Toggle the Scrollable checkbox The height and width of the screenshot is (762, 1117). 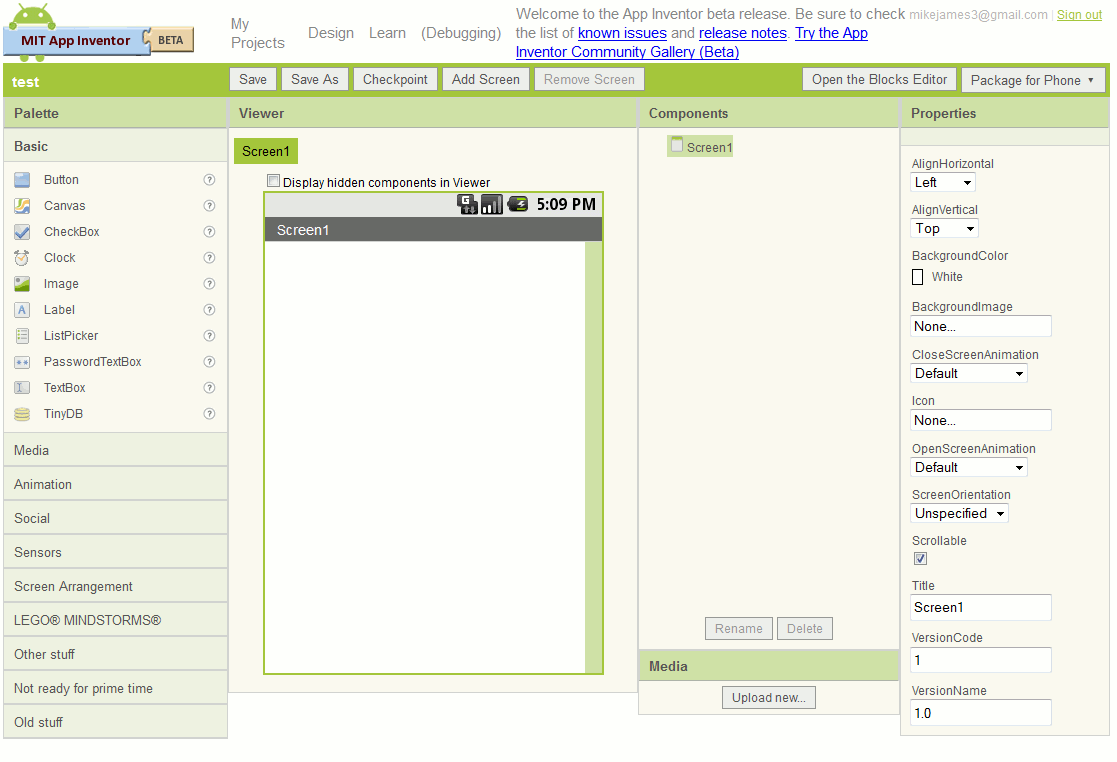coord(920,559)
